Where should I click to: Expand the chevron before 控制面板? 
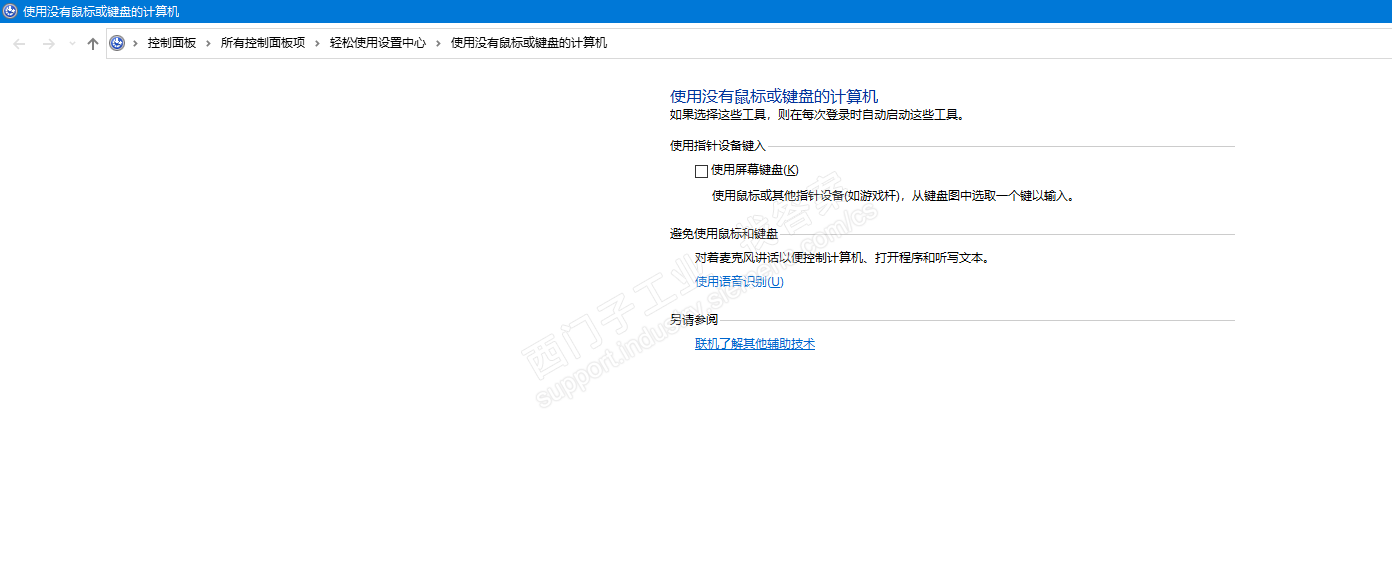[135, 43]
